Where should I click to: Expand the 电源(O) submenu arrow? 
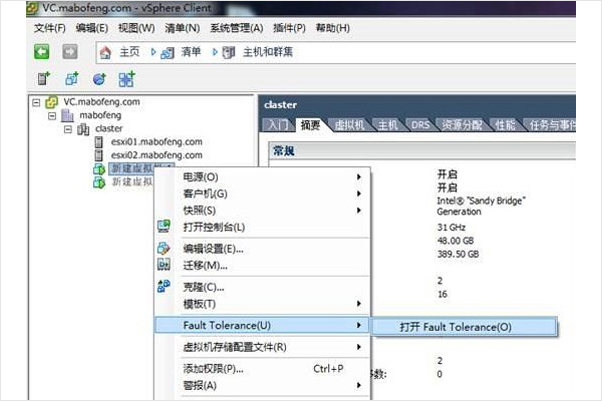(x=359, y=177)
